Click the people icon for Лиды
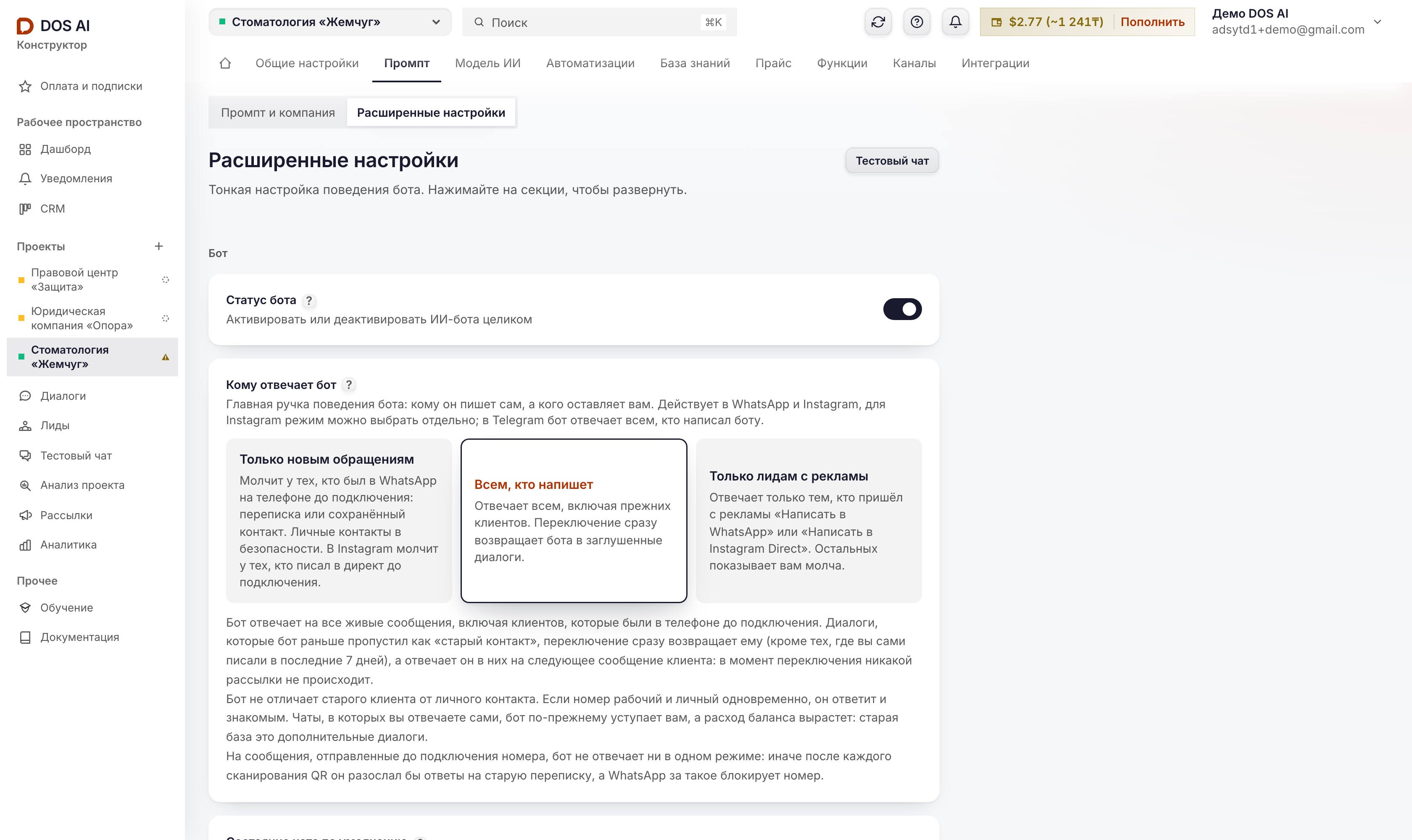 (25, 425)
